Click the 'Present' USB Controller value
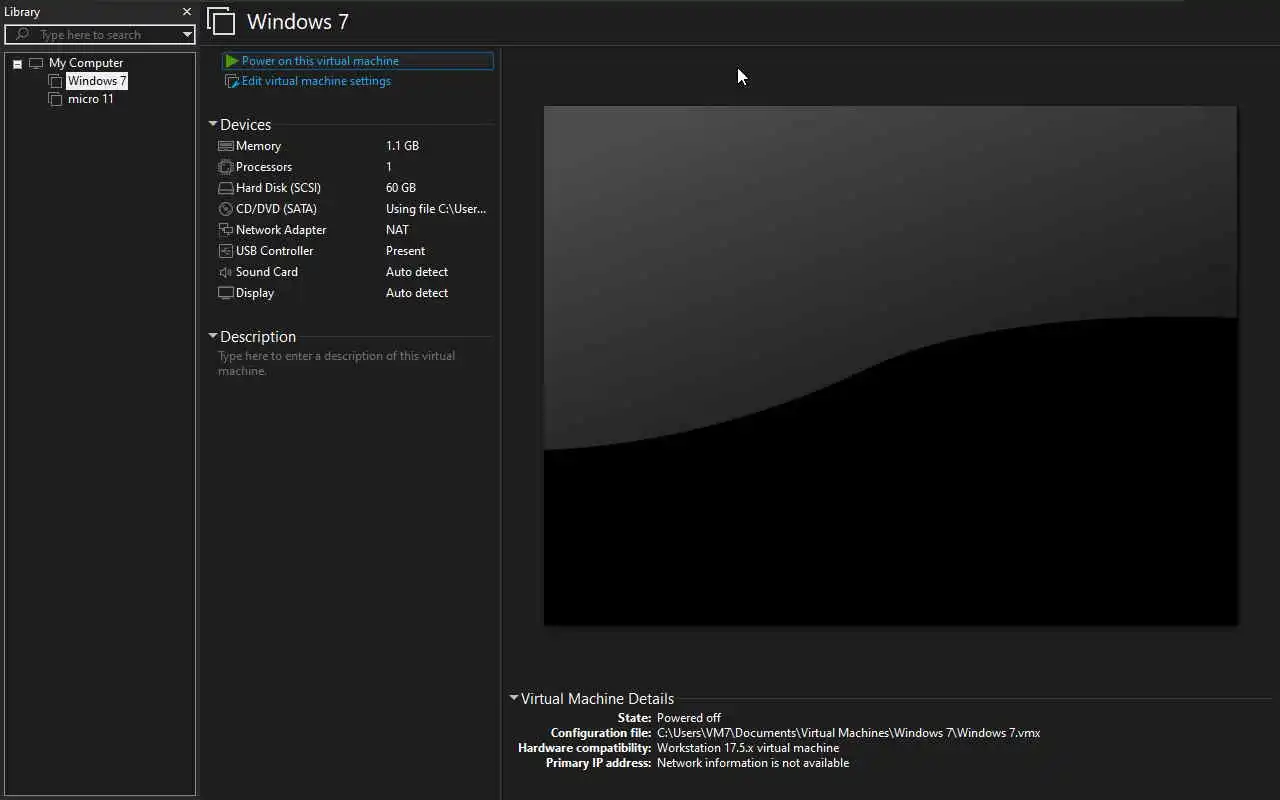The image size is (1280, 800). point(405,251)
